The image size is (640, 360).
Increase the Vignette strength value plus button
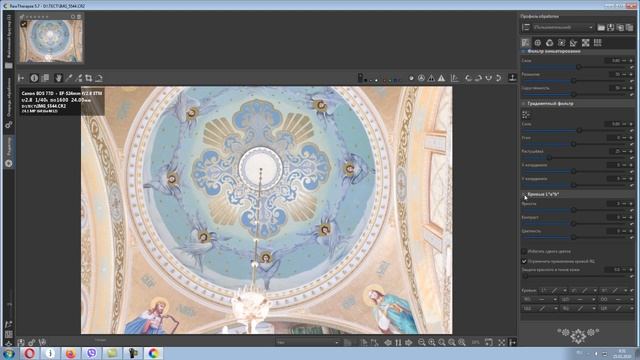pyautogui.click(x=631, y=61)
